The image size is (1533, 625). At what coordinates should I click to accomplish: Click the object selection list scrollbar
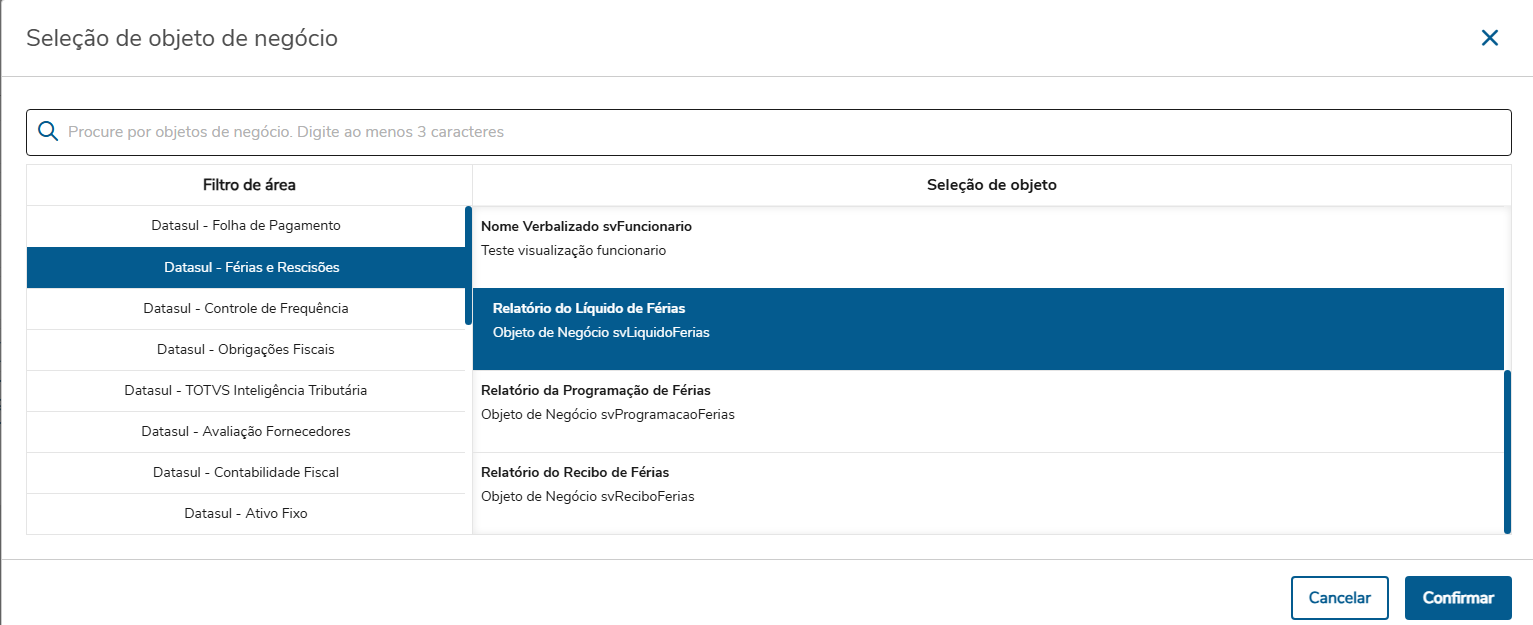(x=1507, y=452)
